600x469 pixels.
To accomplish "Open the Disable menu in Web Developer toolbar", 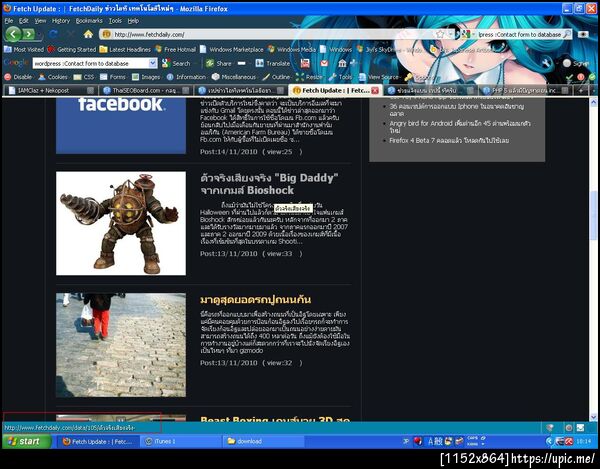I will [x=18, y=77].
